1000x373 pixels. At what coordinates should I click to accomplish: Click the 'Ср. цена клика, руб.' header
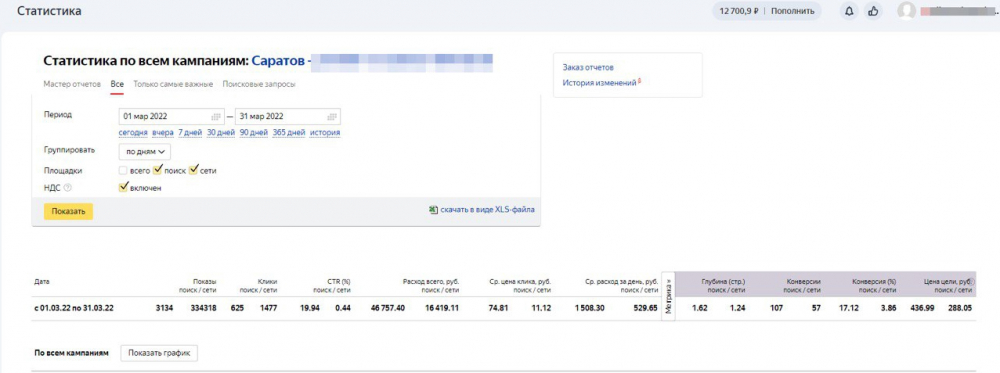520,281
